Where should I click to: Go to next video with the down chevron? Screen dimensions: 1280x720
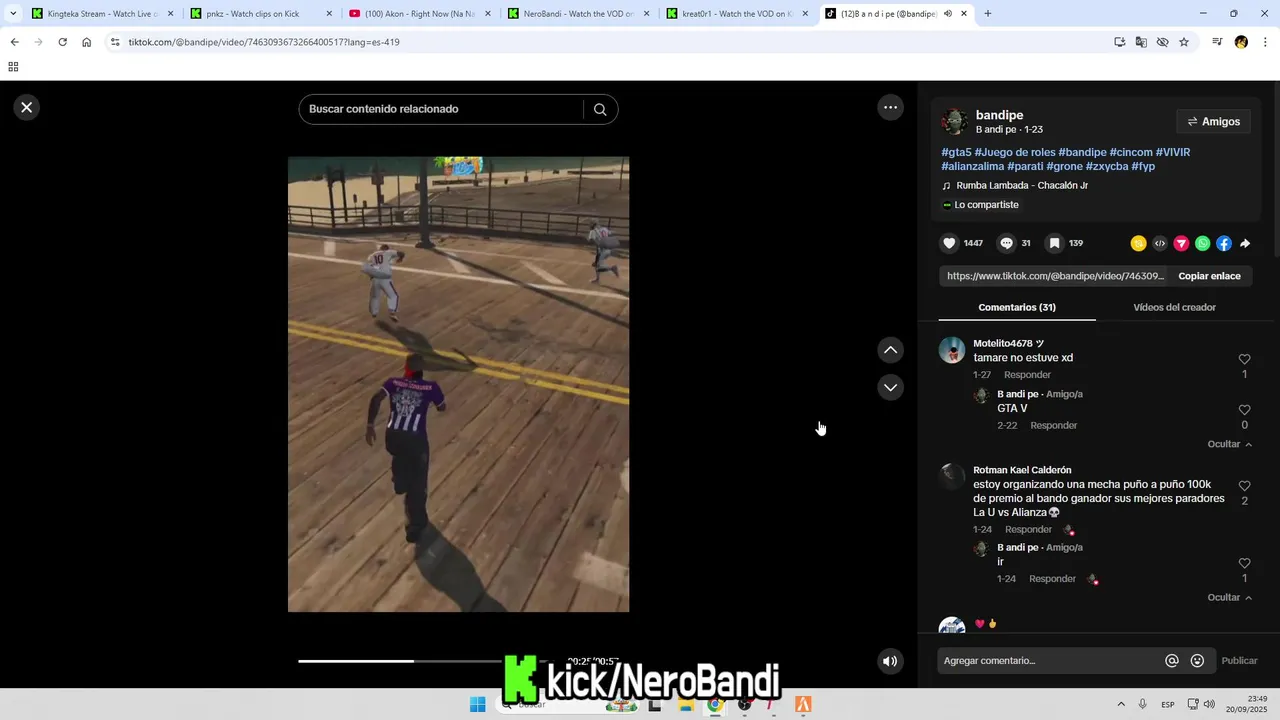[890, 387]
